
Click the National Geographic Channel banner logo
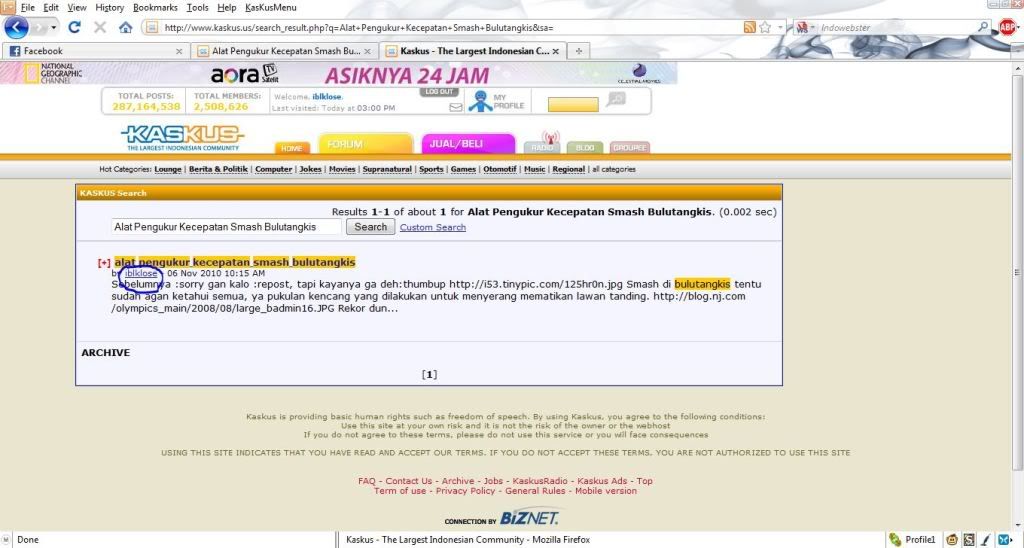click(x=54, y=73)
